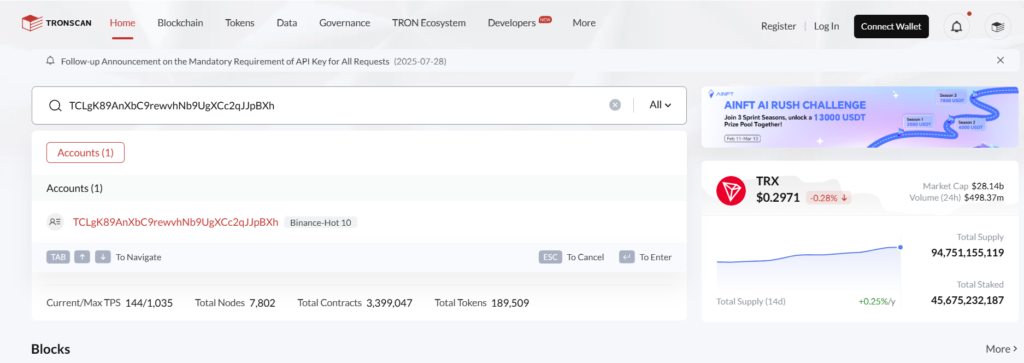Click the Accounts (1) section header
Screen dimensions: 1024x363
tap(74, 188)
